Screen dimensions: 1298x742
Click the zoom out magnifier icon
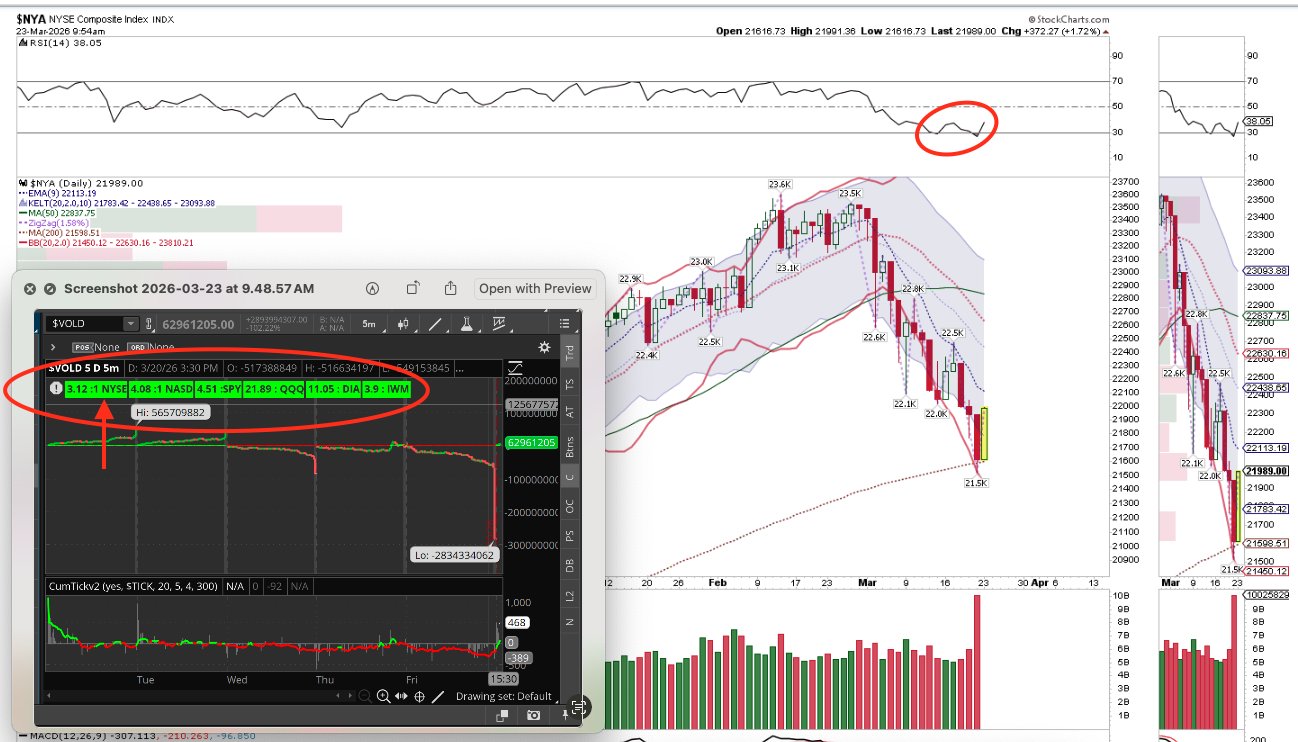click(366, 696)
